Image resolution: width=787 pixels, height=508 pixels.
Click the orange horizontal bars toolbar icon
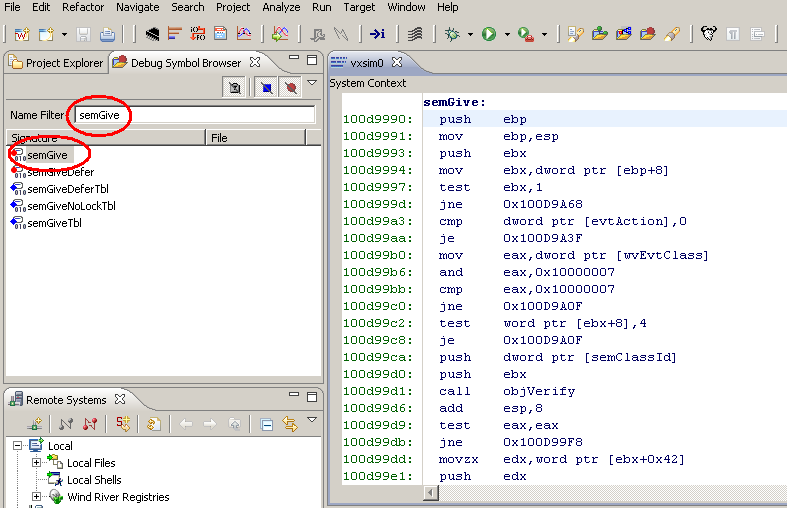coord(174,34)
